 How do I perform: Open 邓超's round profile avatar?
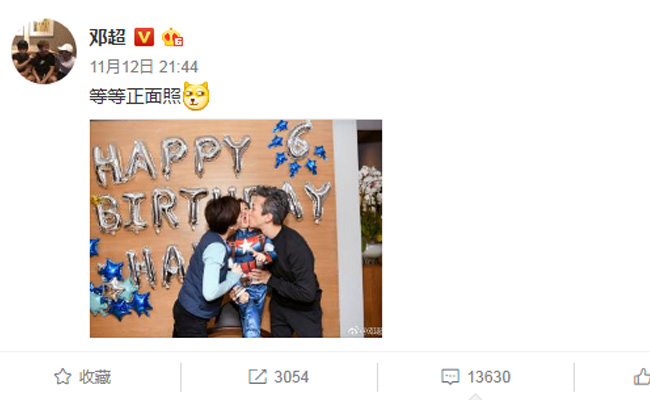click(44, 51)
